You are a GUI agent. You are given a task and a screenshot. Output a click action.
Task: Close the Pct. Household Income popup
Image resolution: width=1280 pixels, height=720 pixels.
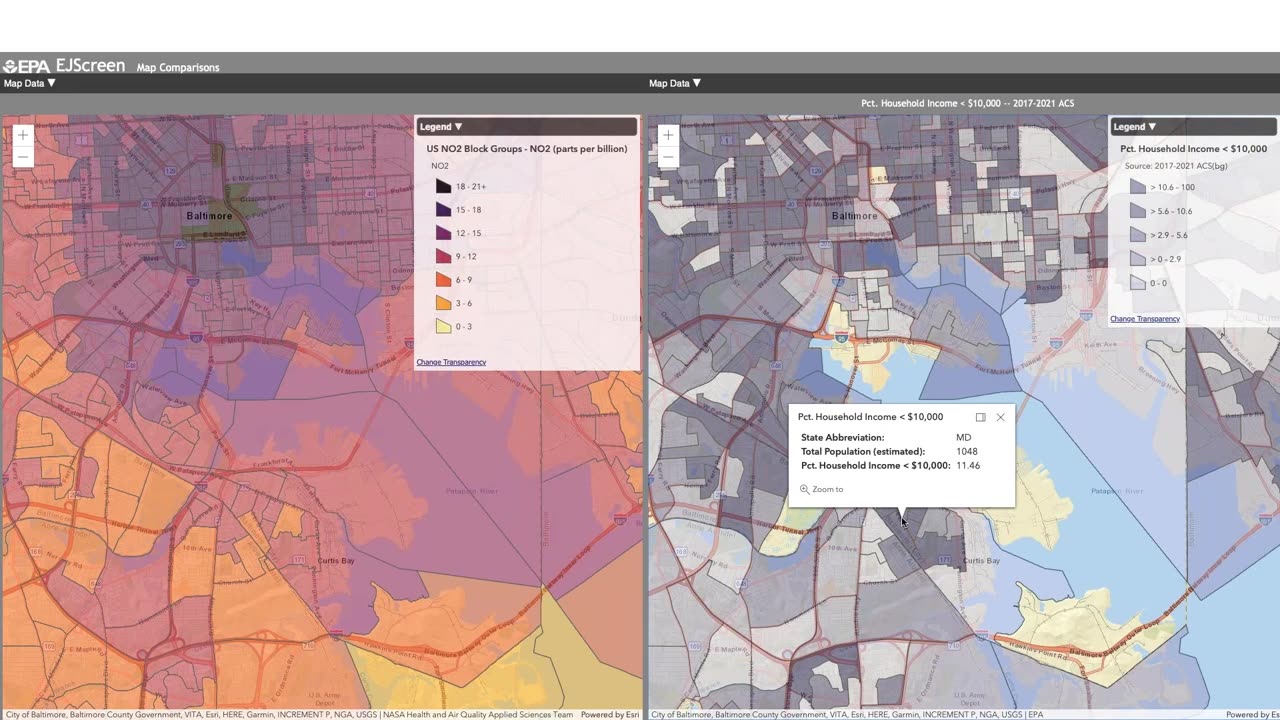(1000, 417)
